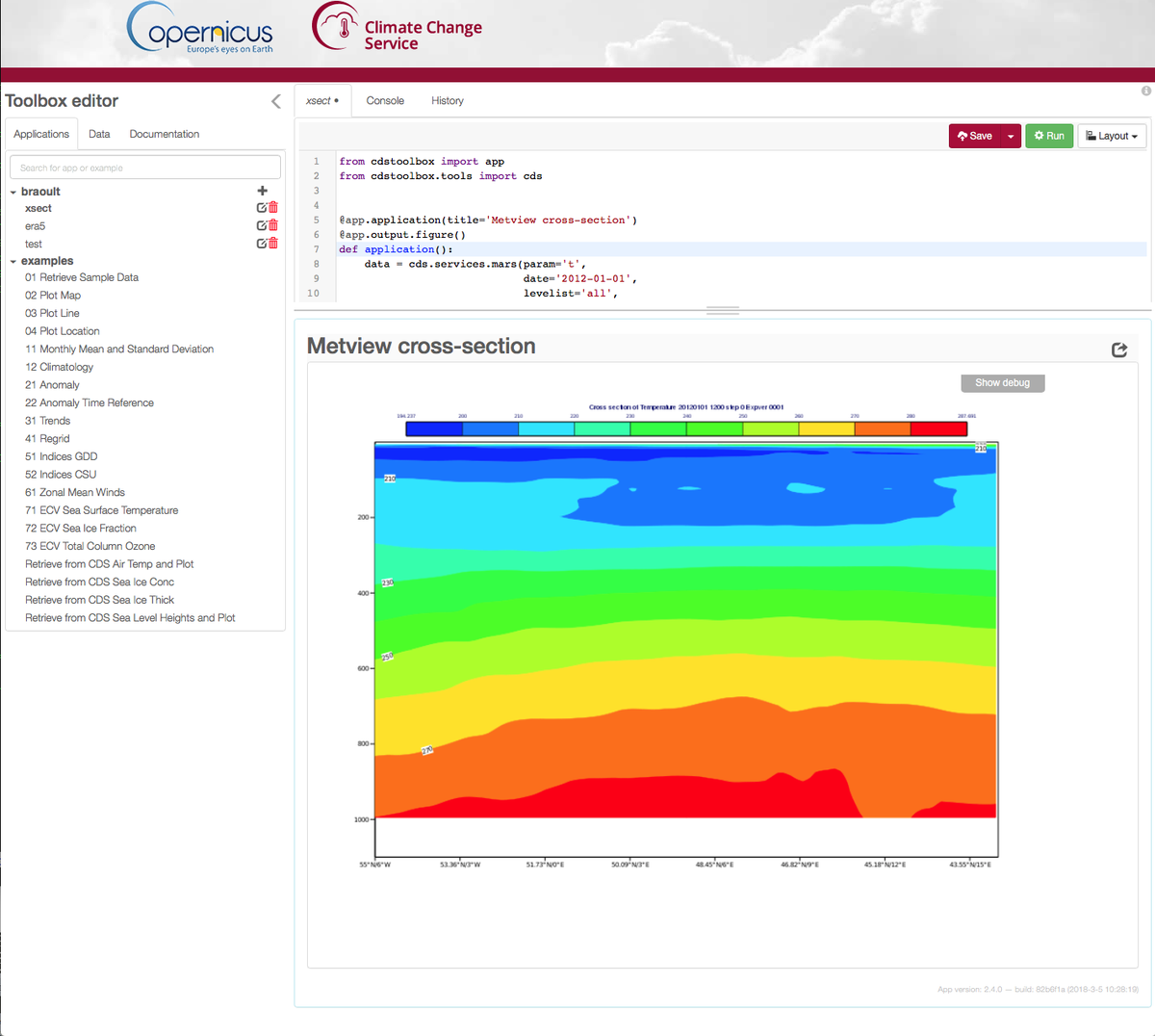Open Retrieve from CDS Air Temp and Plot
This screenshot has height=1036, width=1155.
coord(110,564)
